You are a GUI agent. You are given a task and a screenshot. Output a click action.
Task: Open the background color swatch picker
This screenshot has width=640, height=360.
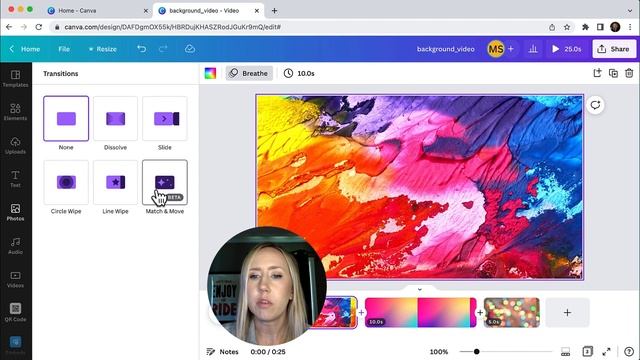coord(210,73)
